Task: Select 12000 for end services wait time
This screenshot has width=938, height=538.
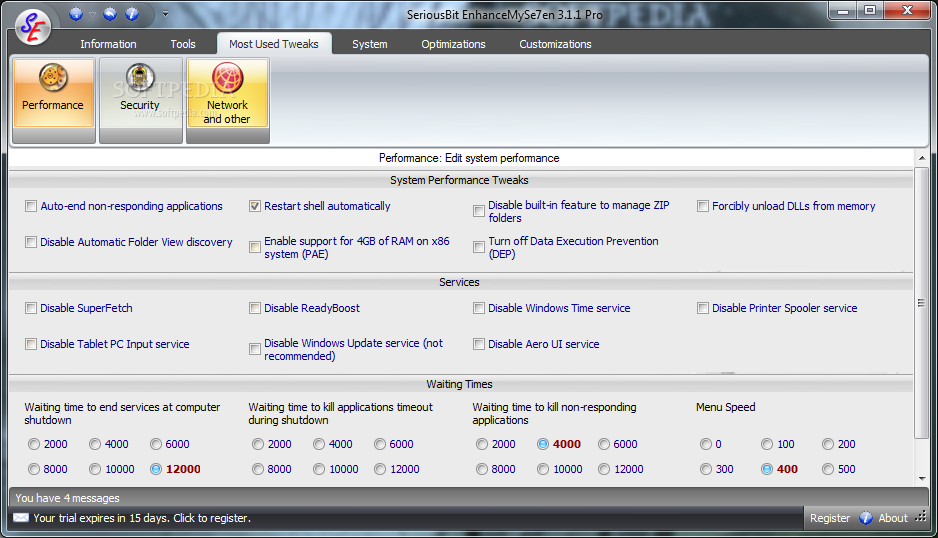Action: pyautogui.click(x=156, y=469)
